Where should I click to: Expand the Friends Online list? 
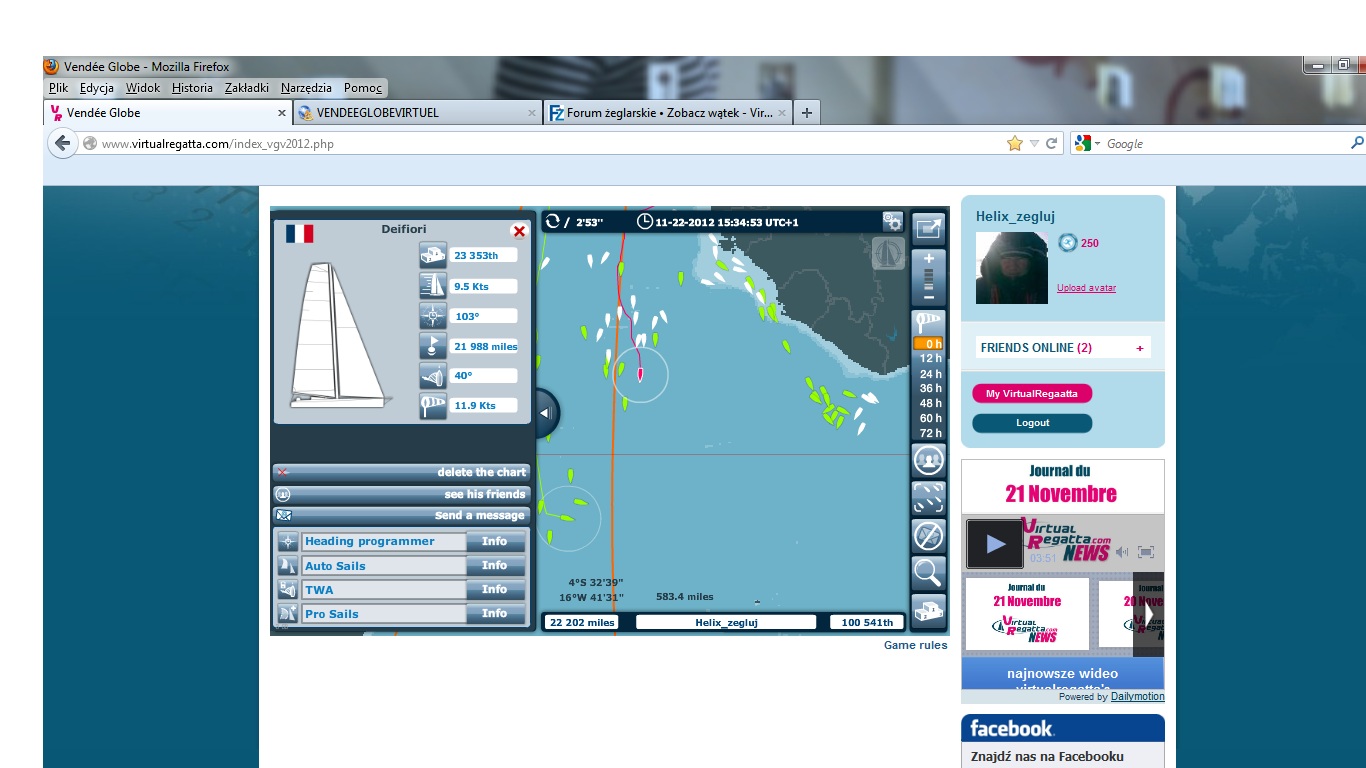[x=1139, y=348]
